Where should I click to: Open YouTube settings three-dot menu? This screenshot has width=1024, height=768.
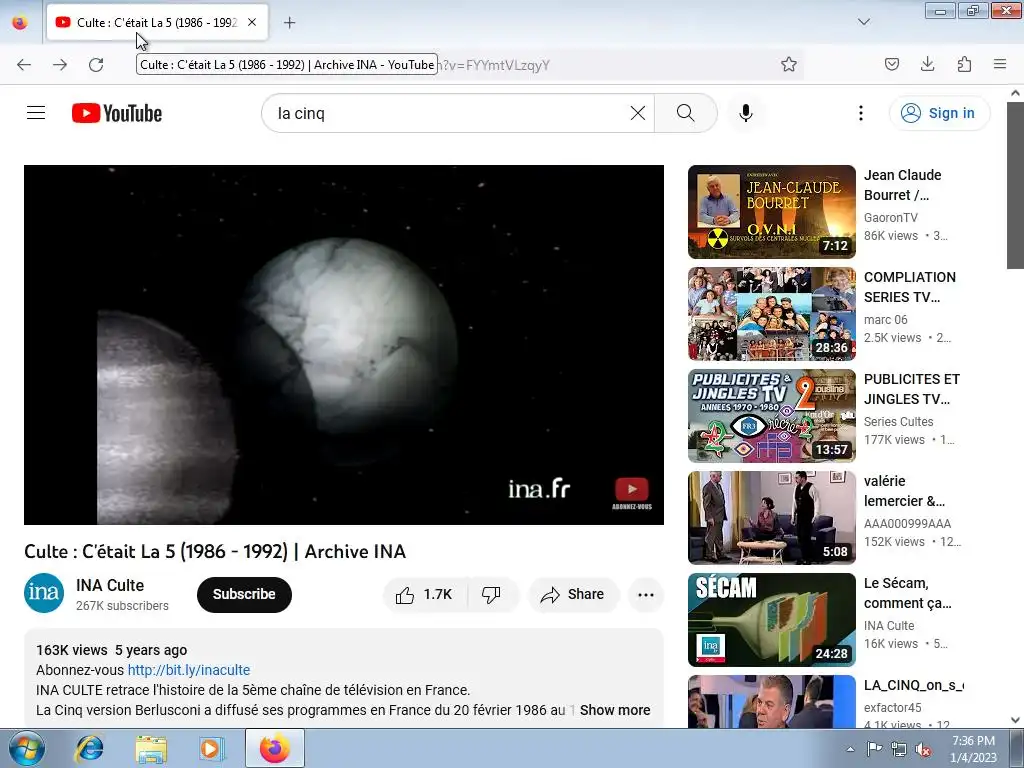861,113
